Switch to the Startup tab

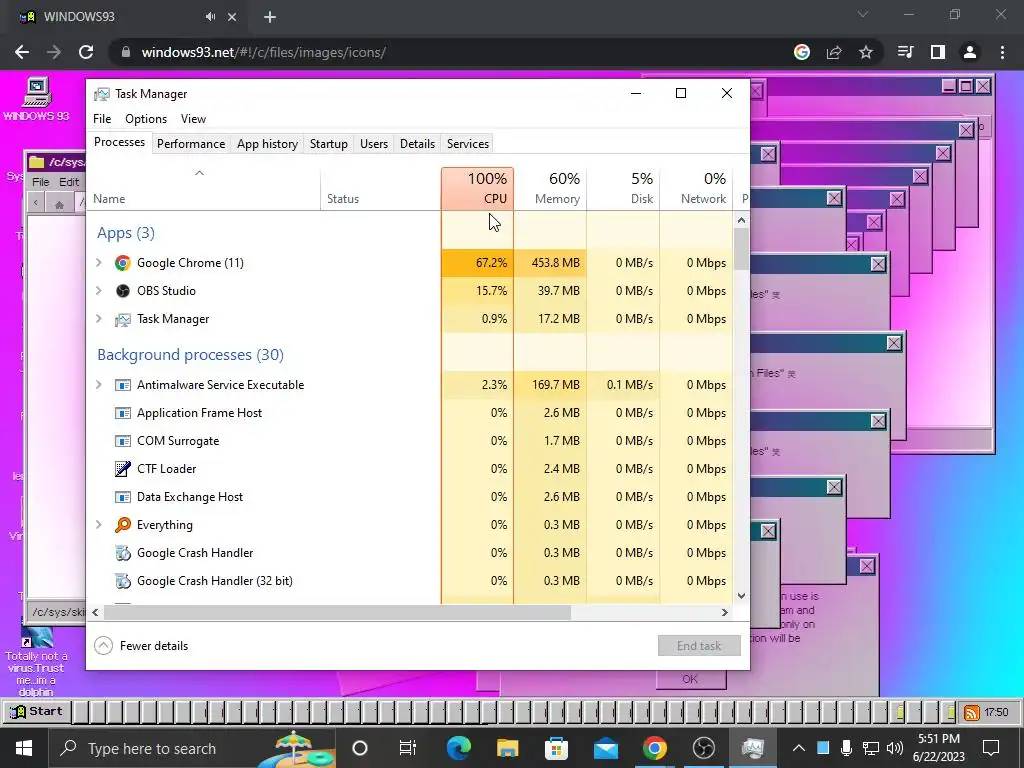(x=328, y=144)
